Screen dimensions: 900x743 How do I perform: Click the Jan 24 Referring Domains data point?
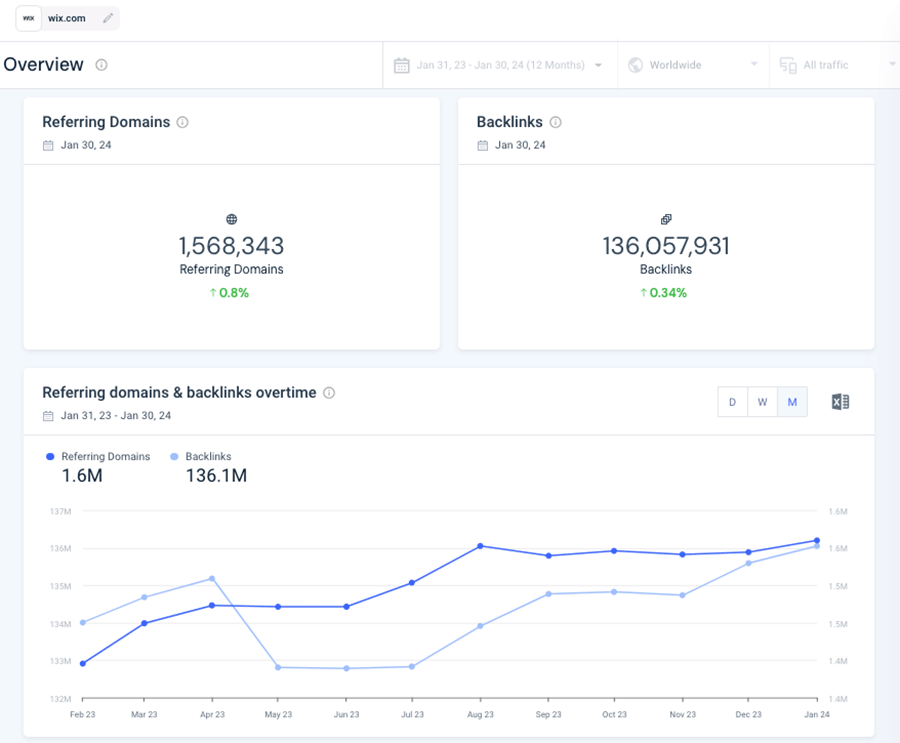point(817,540)
